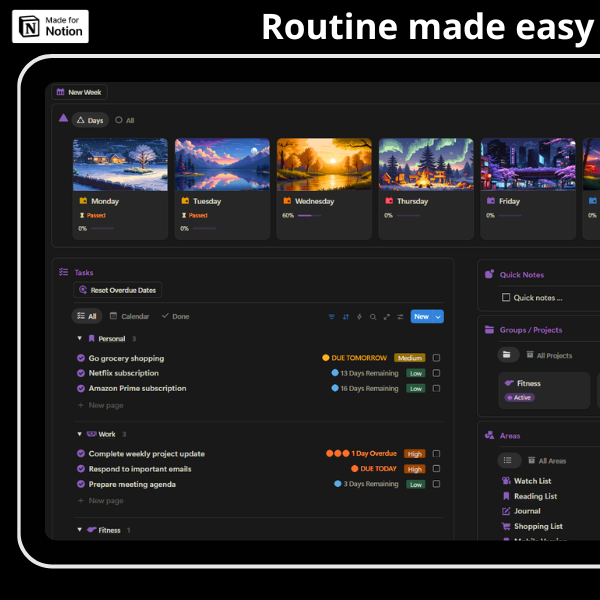
Task: Open search icon in Tasks toolbar
Action: click(x=373, y=316)
